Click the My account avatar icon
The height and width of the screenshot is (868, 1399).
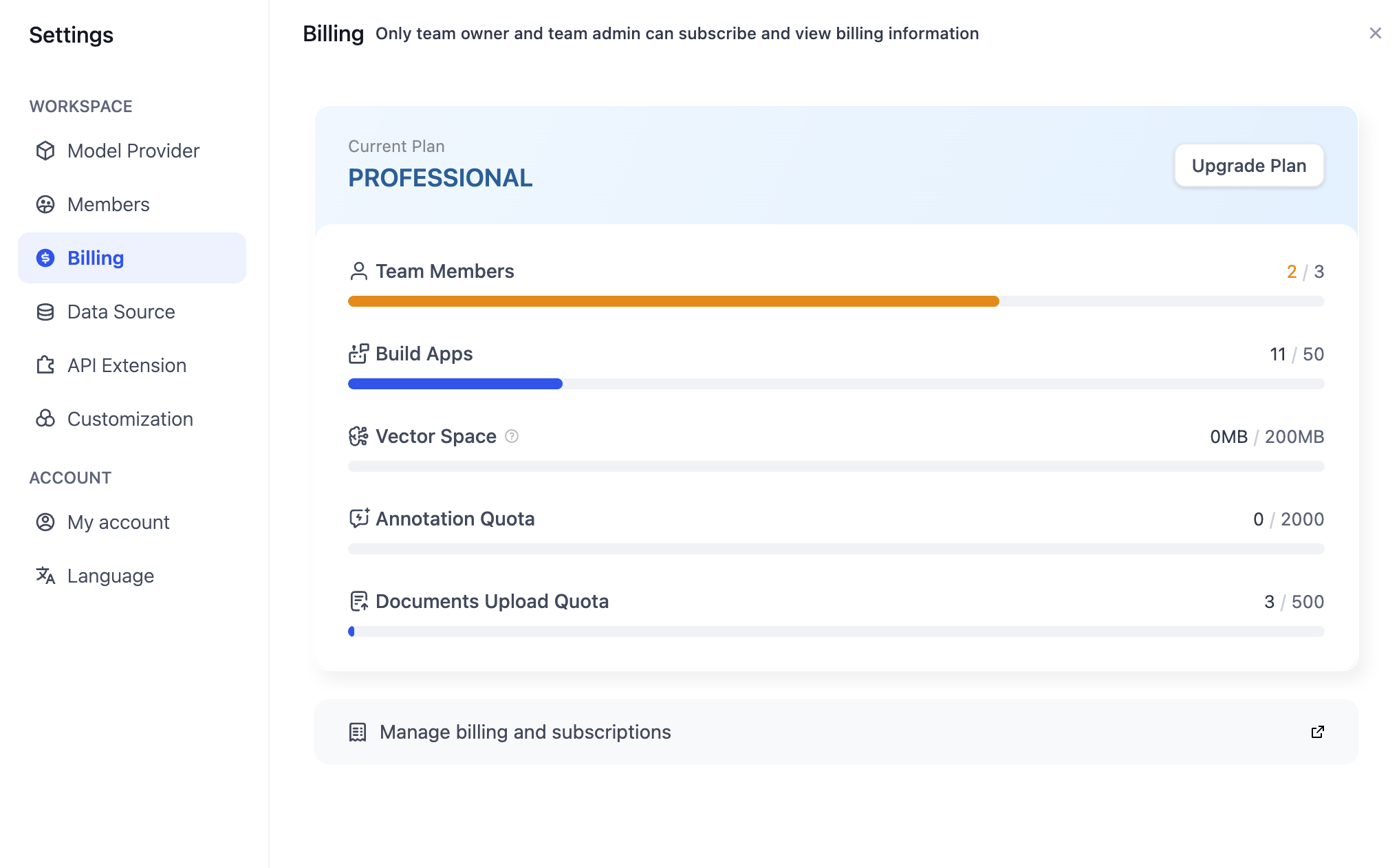(45, 522)
